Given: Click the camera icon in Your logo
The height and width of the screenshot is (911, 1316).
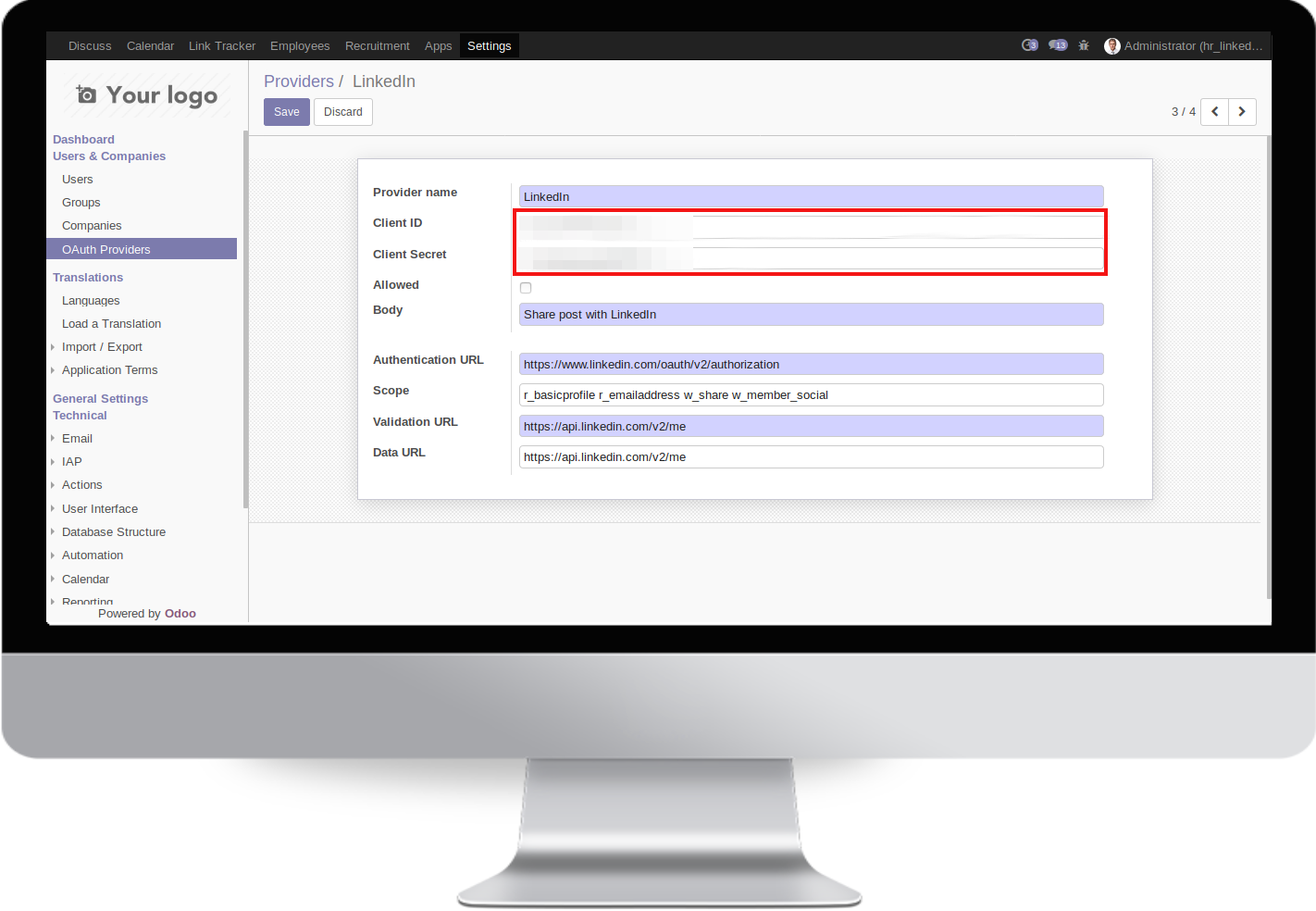Looking at the screenshot, I should pyautogui.click(x=86, y=94).
